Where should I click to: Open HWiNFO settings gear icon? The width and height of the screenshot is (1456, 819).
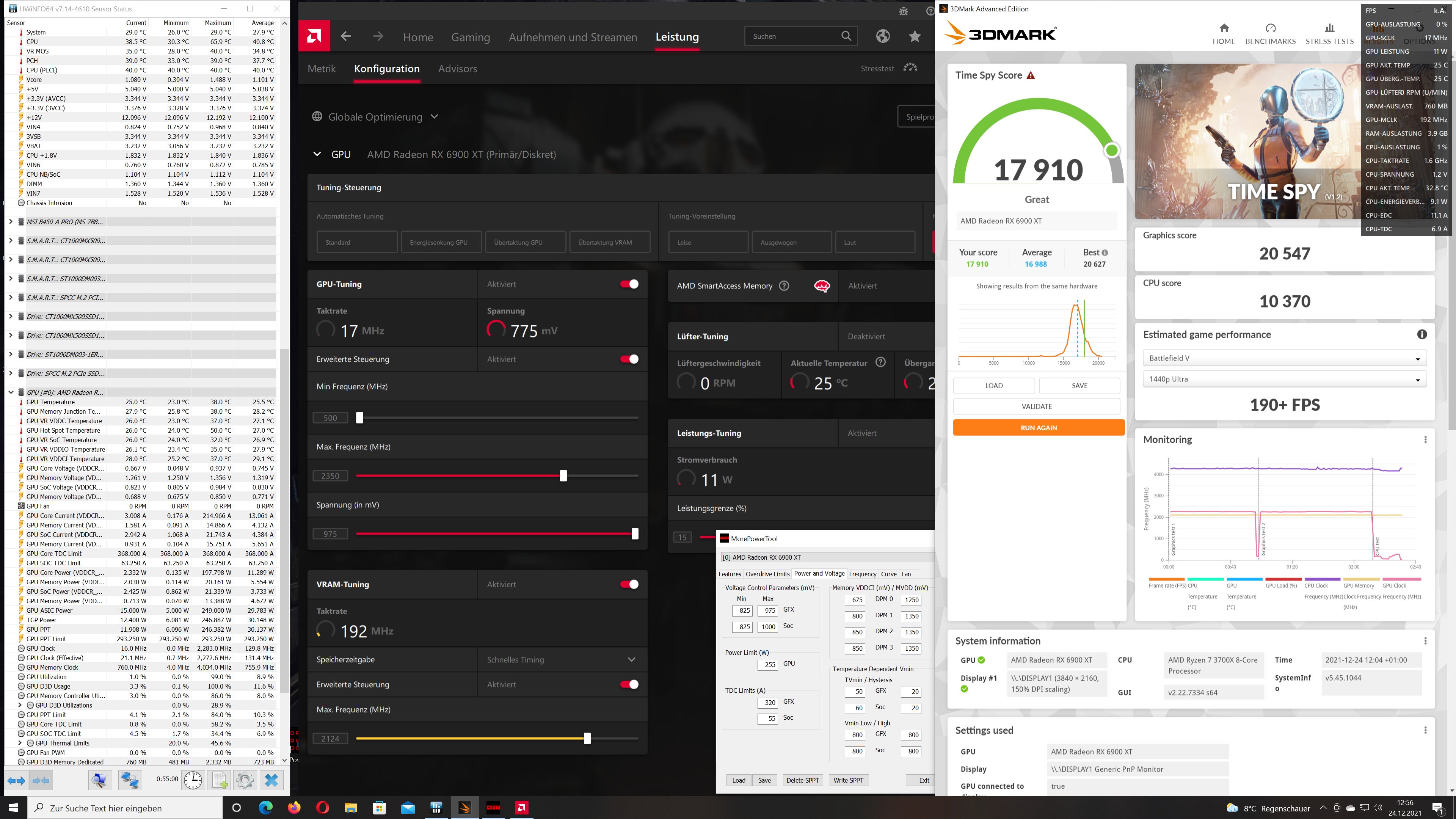(x=245, y=780)
